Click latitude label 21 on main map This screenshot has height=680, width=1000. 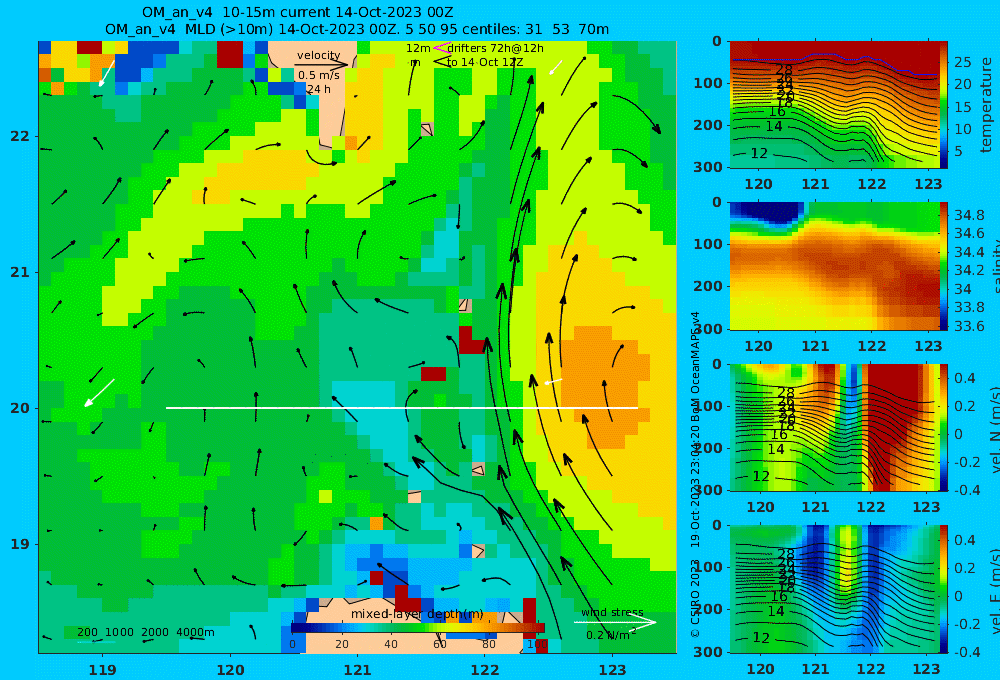(x=20, y=272)
